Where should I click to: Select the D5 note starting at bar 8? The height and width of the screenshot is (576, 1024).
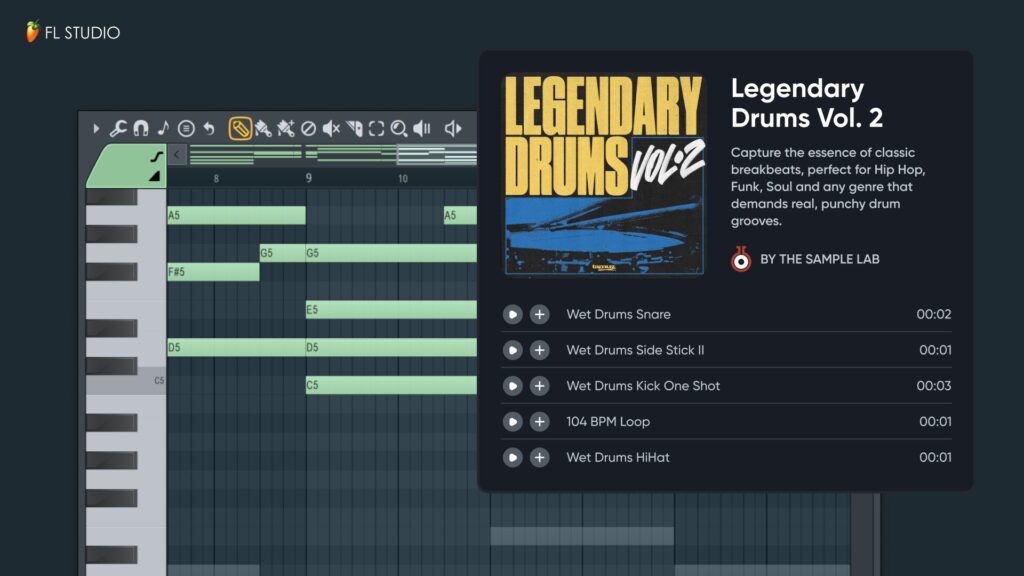(236, 347)
